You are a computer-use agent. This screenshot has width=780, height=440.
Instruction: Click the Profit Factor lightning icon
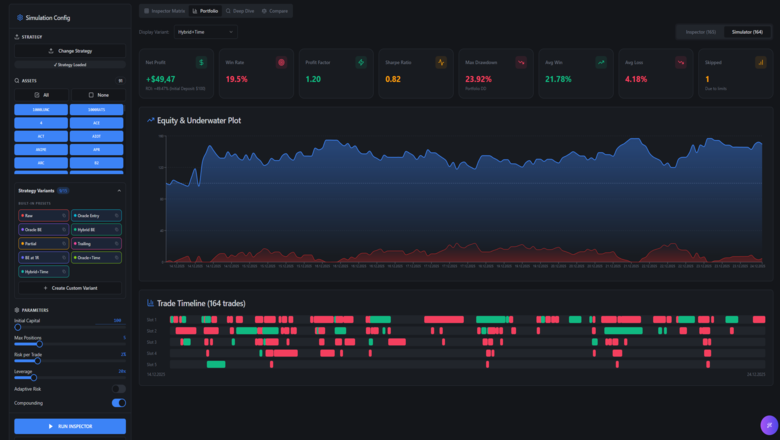(x=361, y=62)
